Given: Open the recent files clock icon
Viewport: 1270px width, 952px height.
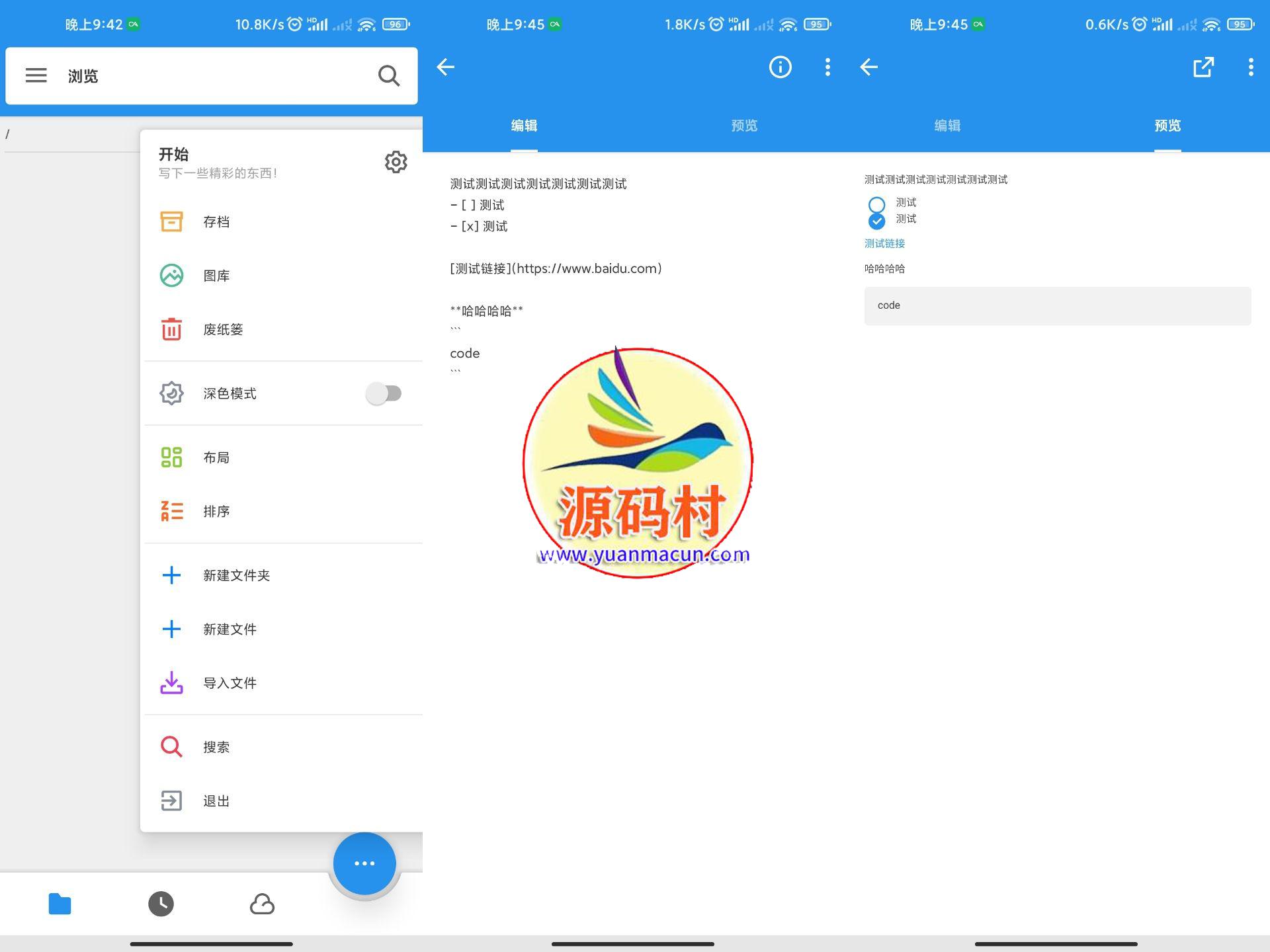Looking at the screenshot, I should click(x=161, y=904).
